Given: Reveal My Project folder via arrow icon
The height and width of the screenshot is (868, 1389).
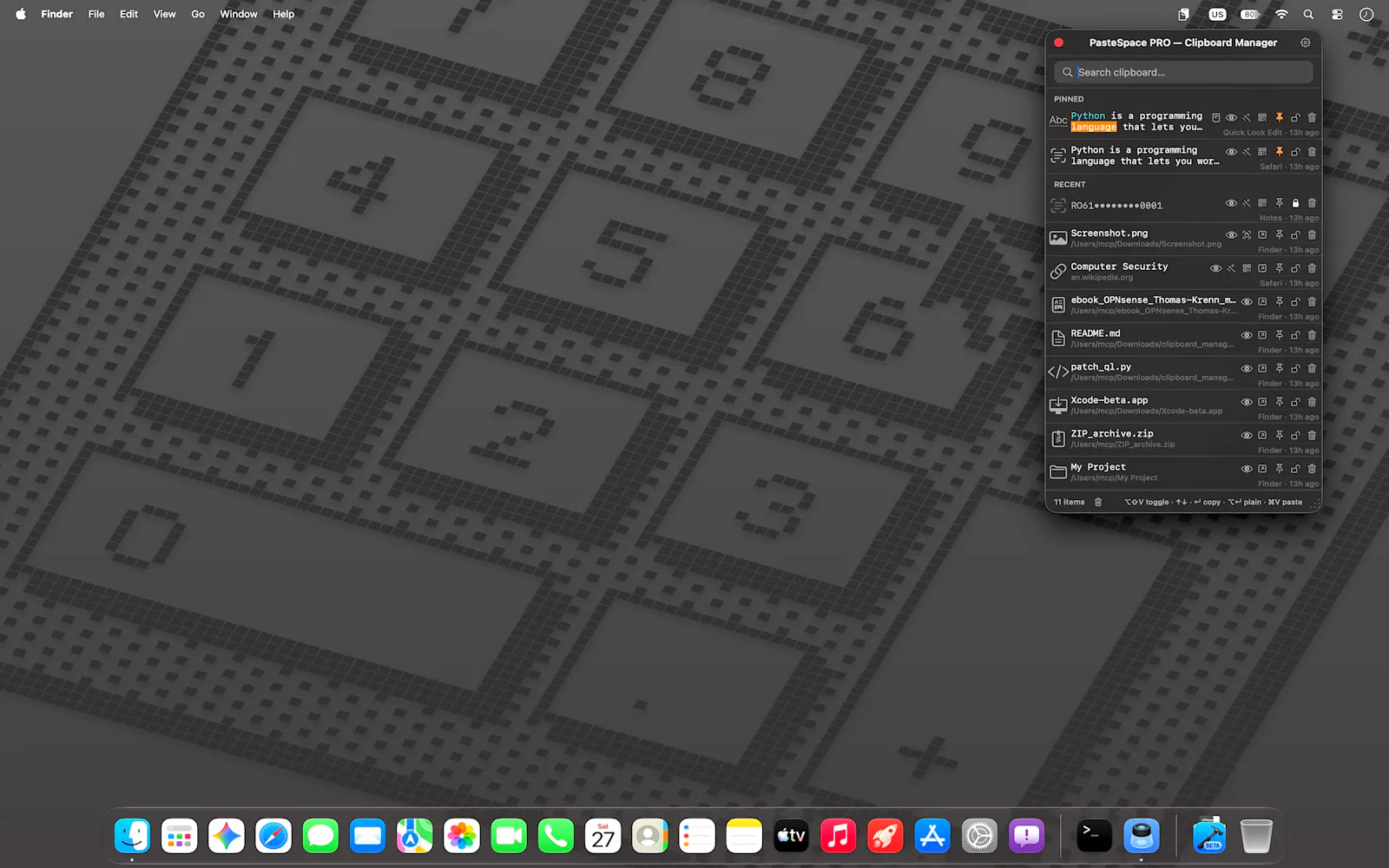Looking at the screenshot, I should [1262, 469].
